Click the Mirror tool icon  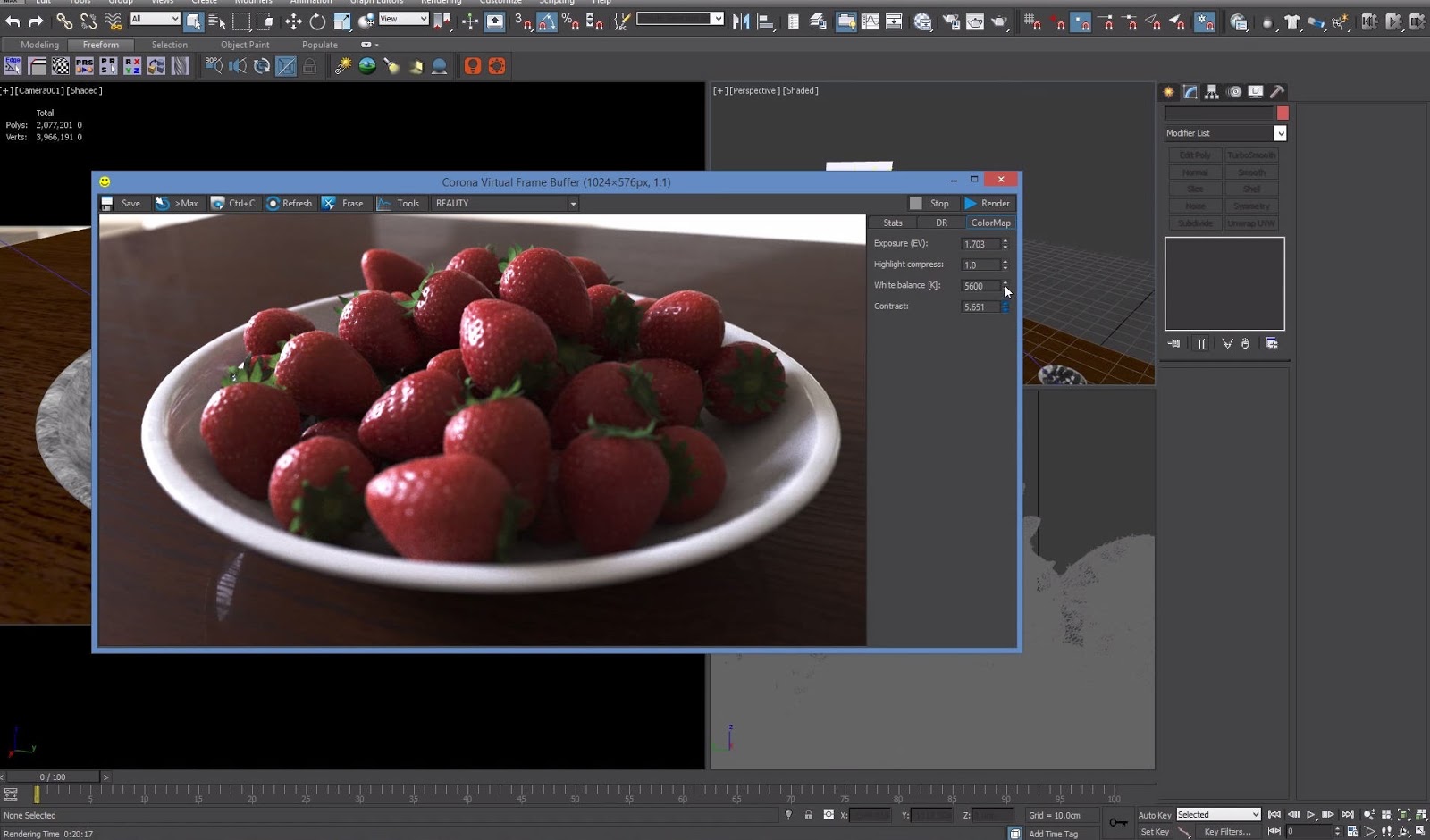pos(741,21)
